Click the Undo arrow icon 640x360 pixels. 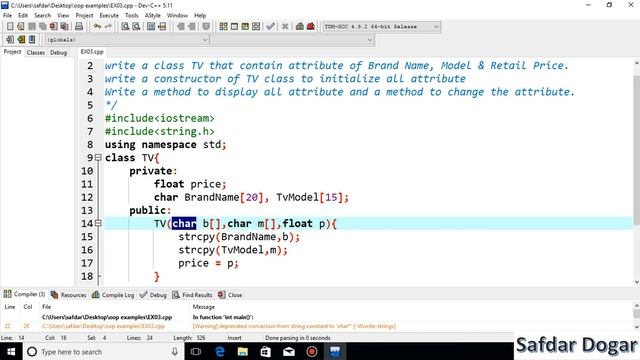(x=97, y=27)
